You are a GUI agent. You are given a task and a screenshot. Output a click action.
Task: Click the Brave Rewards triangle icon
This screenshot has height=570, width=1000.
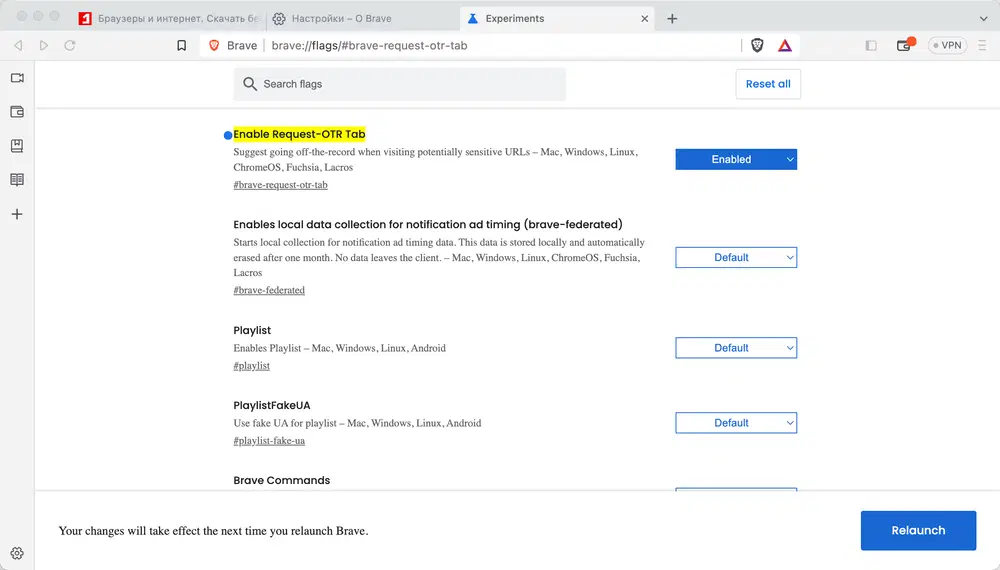[x=785, y=45]
